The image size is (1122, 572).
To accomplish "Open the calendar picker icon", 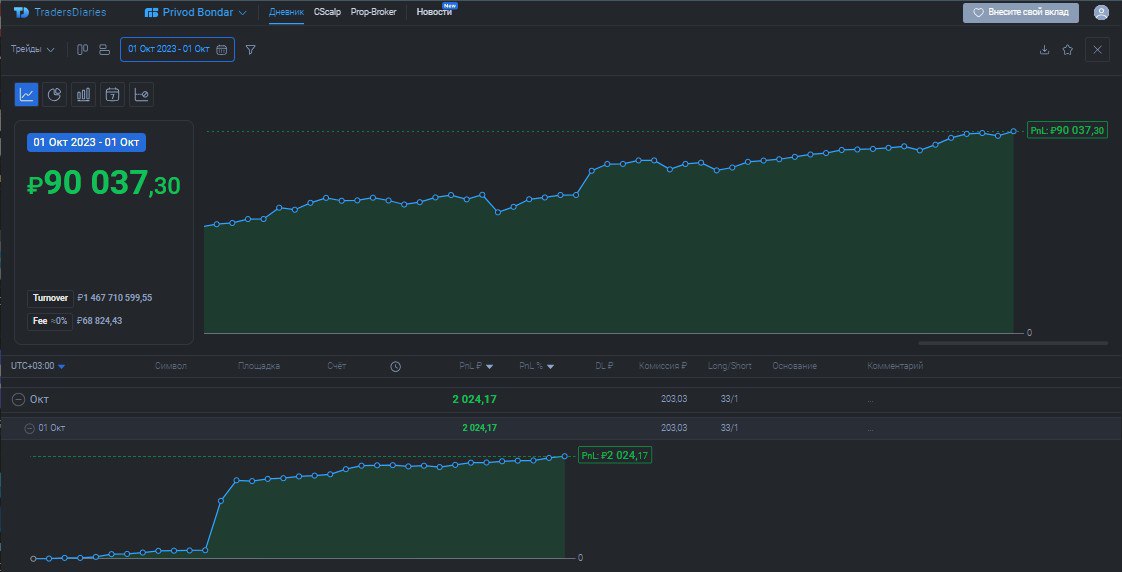I will click(x=222, y=49).
